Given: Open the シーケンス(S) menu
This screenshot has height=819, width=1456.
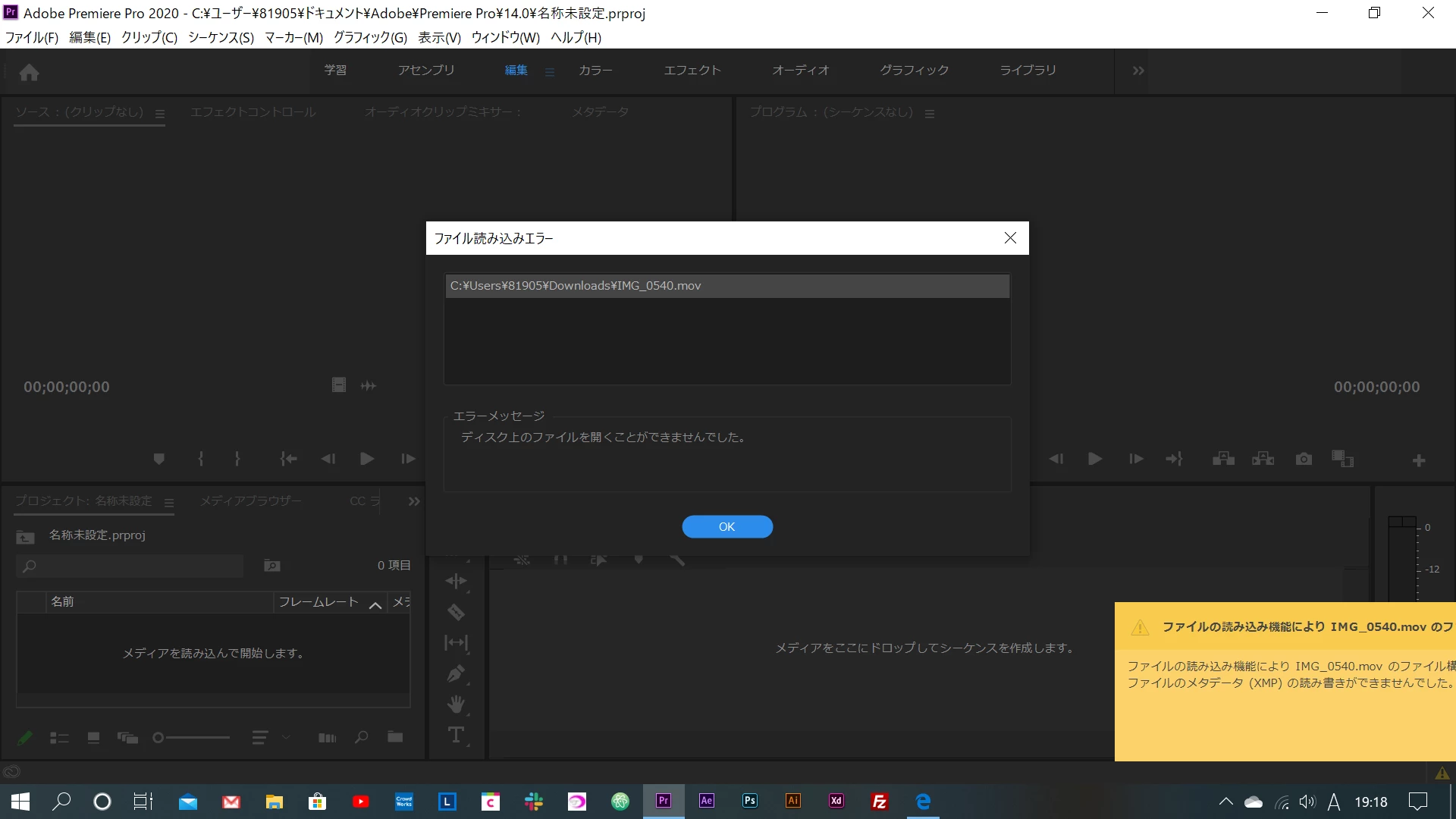Looking at the screenshot, I should click(x=221, y=37).
